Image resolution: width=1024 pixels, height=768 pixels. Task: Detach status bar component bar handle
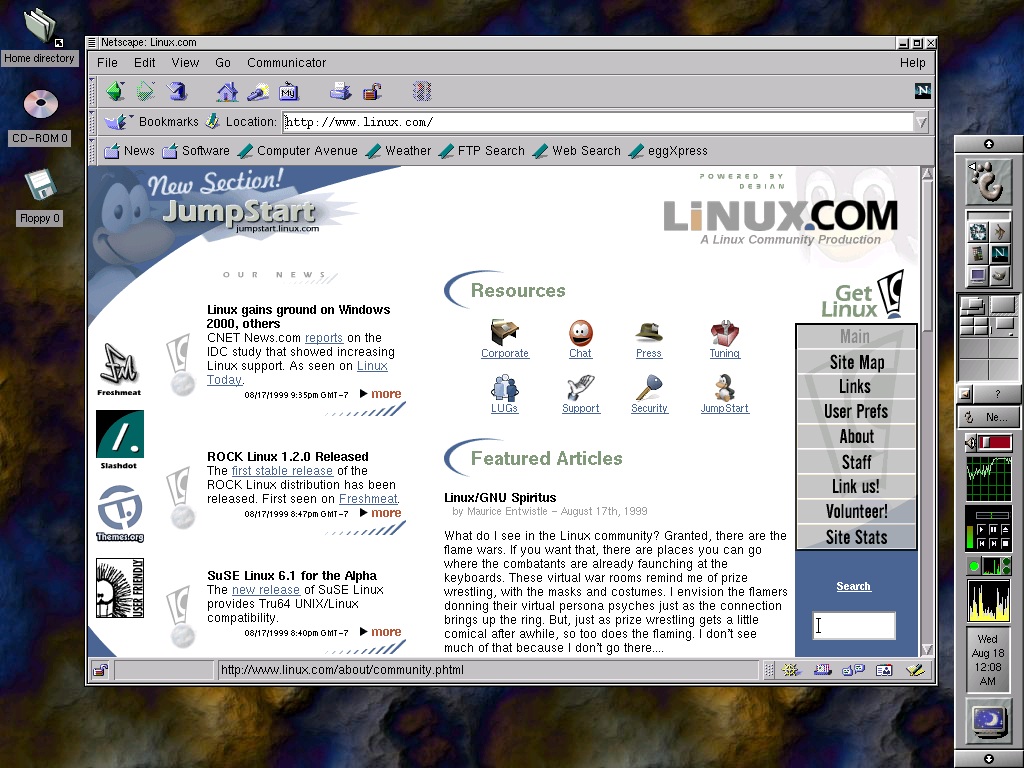(x=769, y=670)
